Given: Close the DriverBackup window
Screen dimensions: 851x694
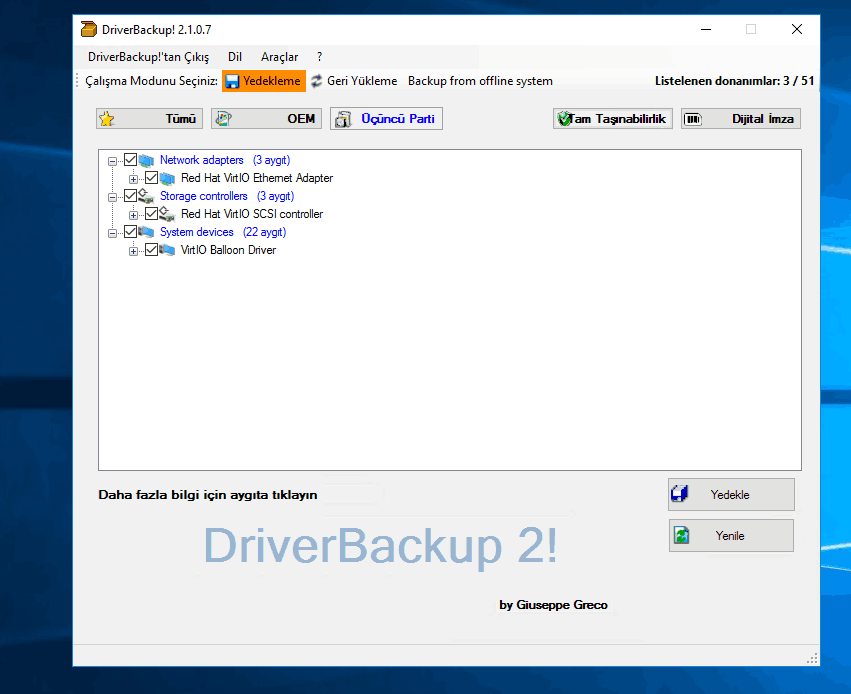Looking at the screenshot, I should click(x=797, y=29).
